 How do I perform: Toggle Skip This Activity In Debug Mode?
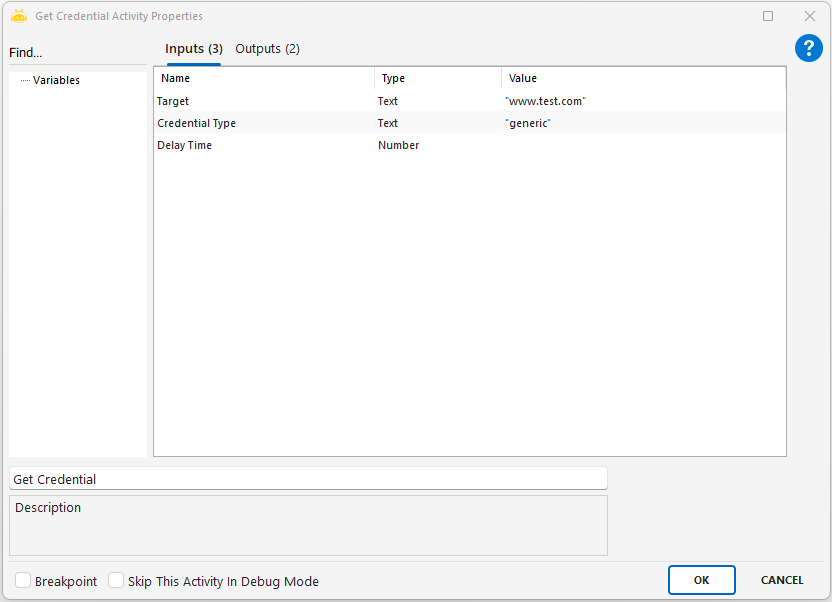[x=116, y=581]
